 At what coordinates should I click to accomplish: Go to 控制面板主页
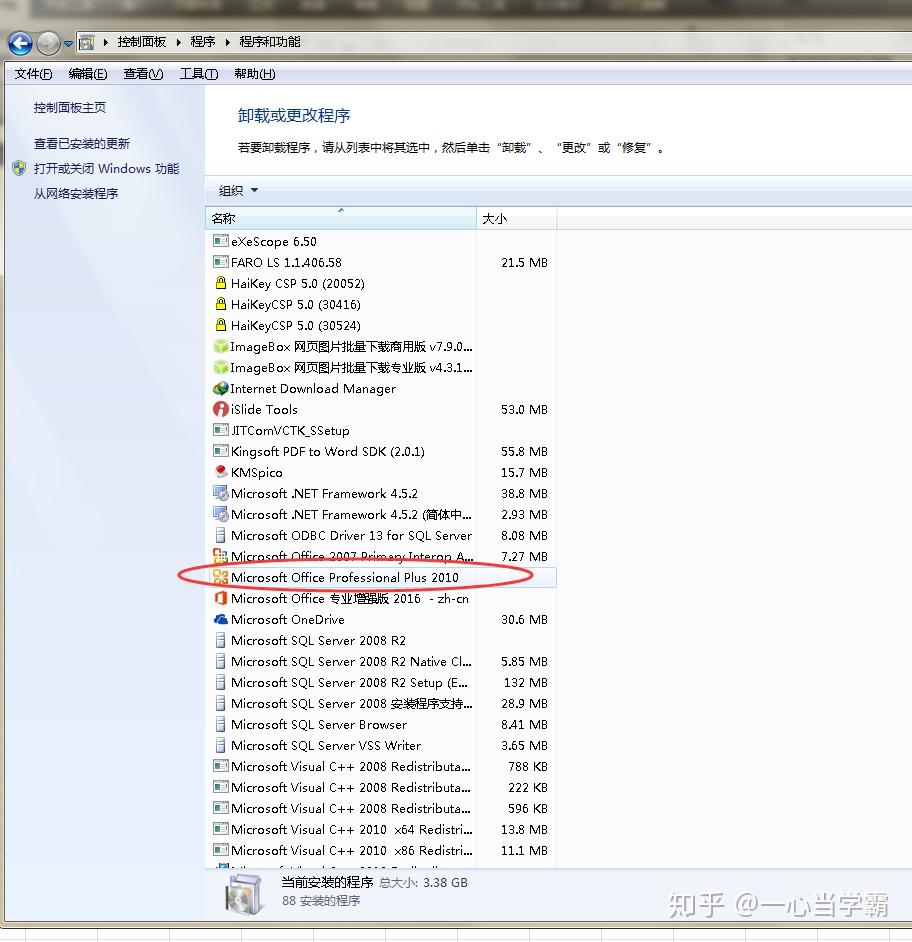click(68, 107)
